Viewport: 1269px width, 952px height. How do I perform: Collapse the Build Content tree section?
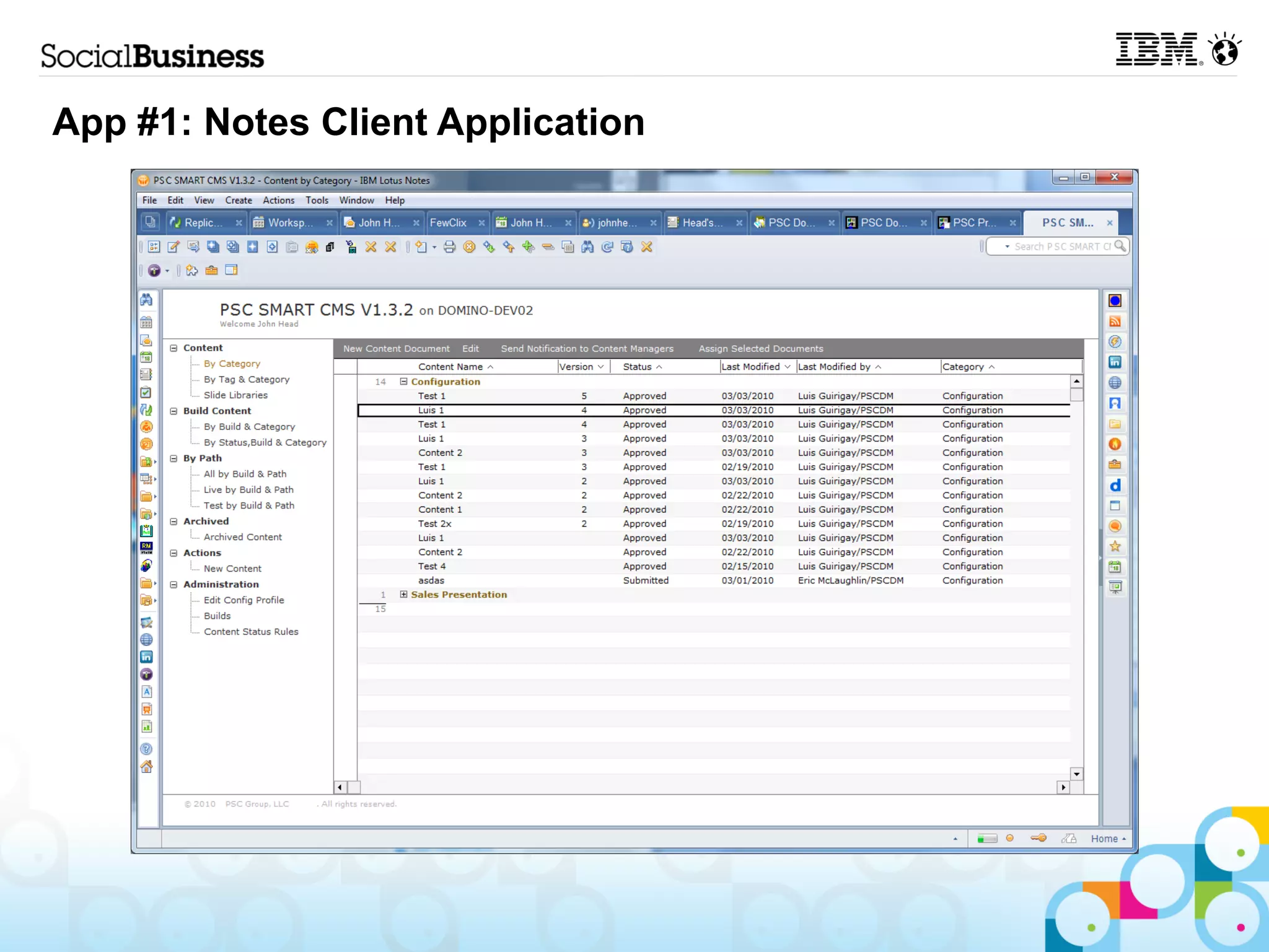[x=173, y=411]
